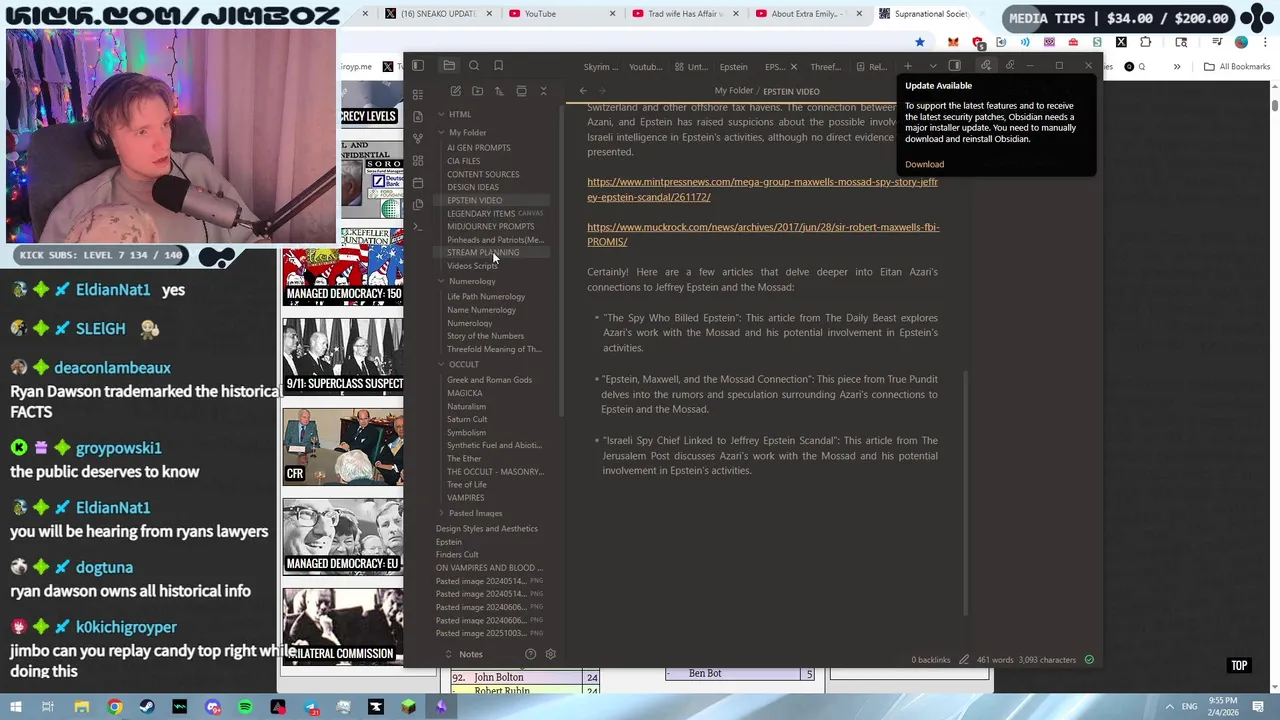The width and height of the screenshot is (1280, 720).
Task: Click the top ribbon list icon in Obsidian
Action: coord(418,94)
